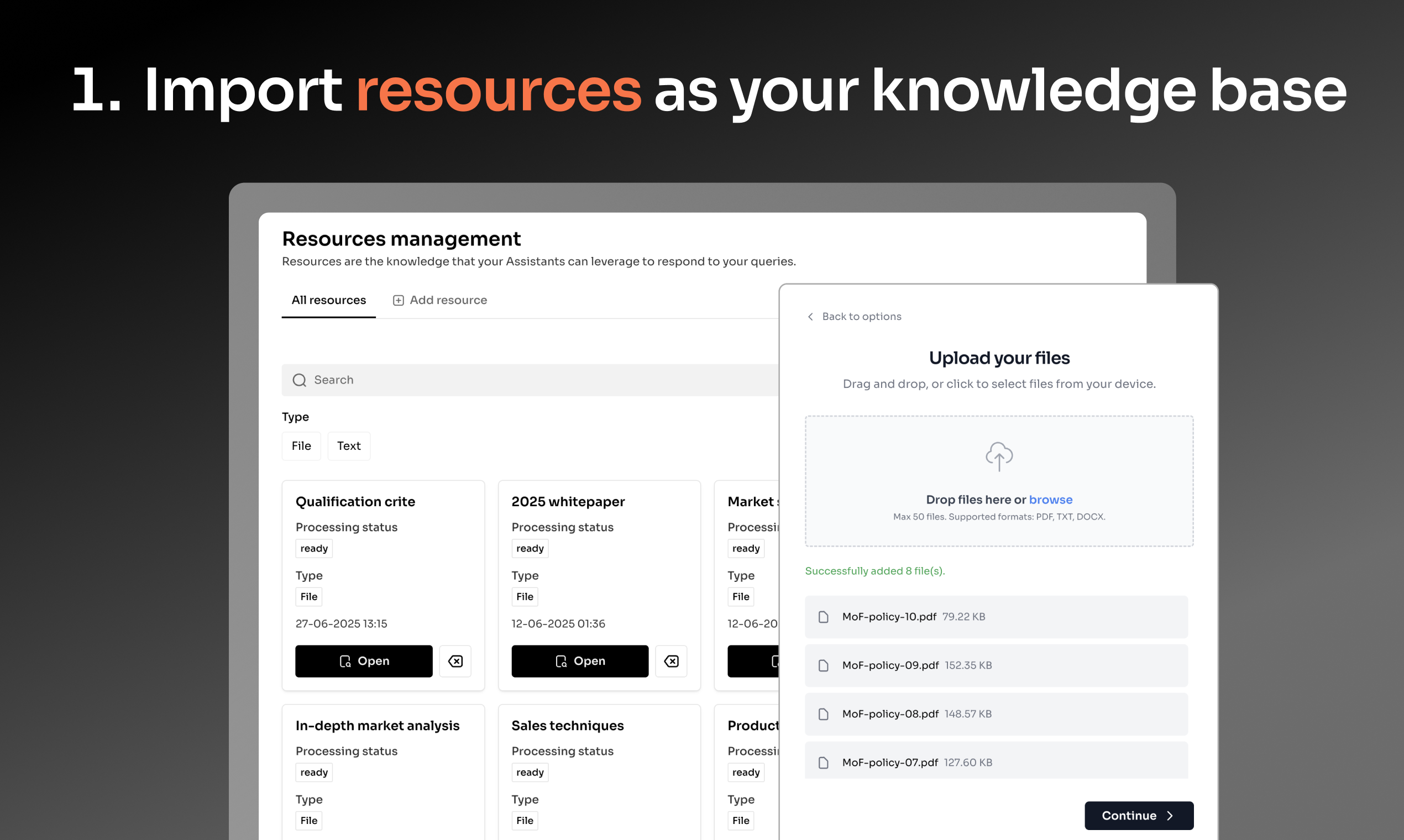Delete the 2025 whitepaper resource

click(x=671, y=660)
